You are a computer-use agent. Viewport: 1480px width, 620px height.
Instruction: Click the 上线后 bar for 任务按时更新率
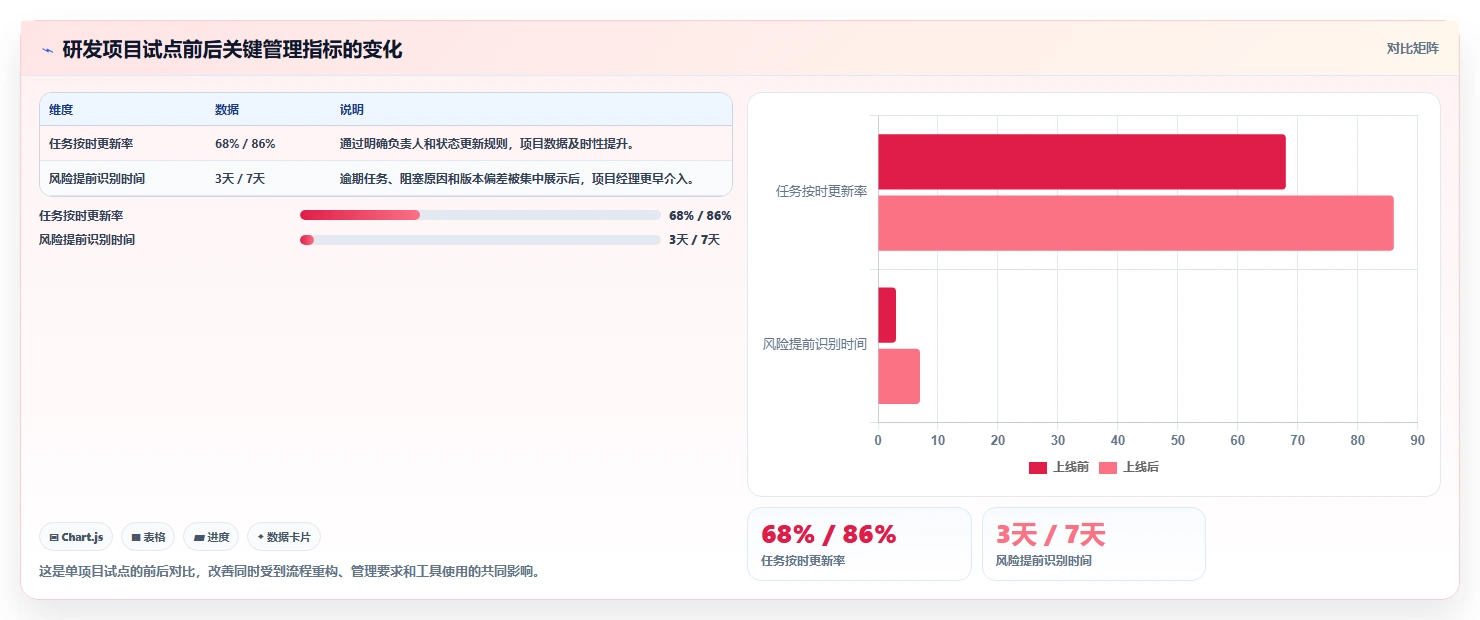pyautogui.click(x=1136, y=223)
